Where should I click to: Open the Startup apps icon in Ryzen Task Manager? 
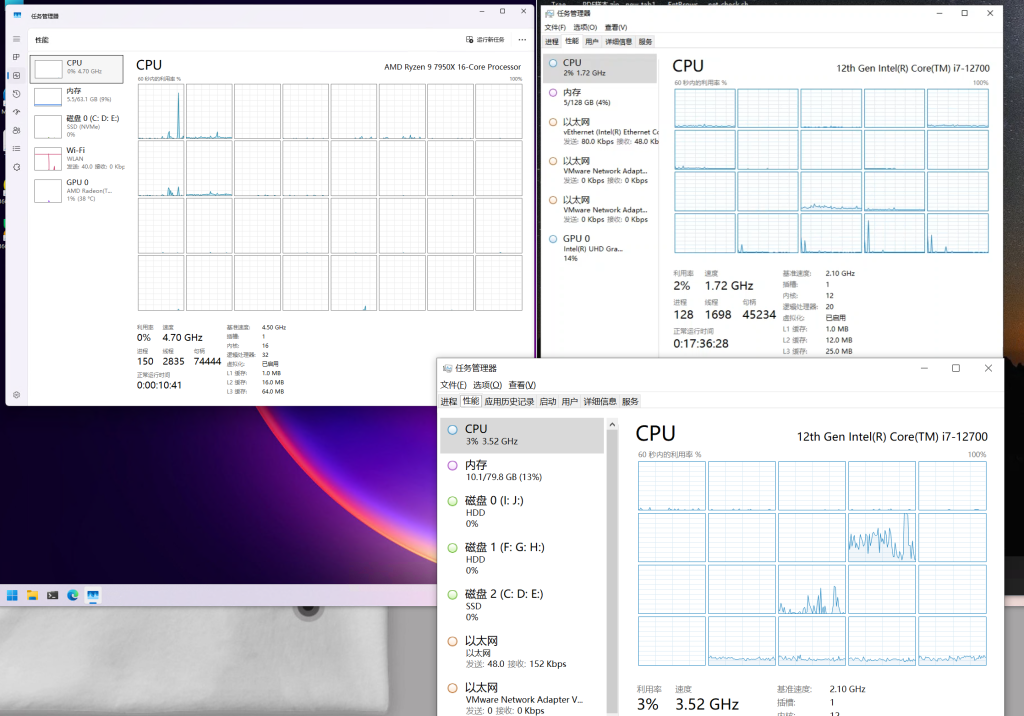[x=16, y=112]
